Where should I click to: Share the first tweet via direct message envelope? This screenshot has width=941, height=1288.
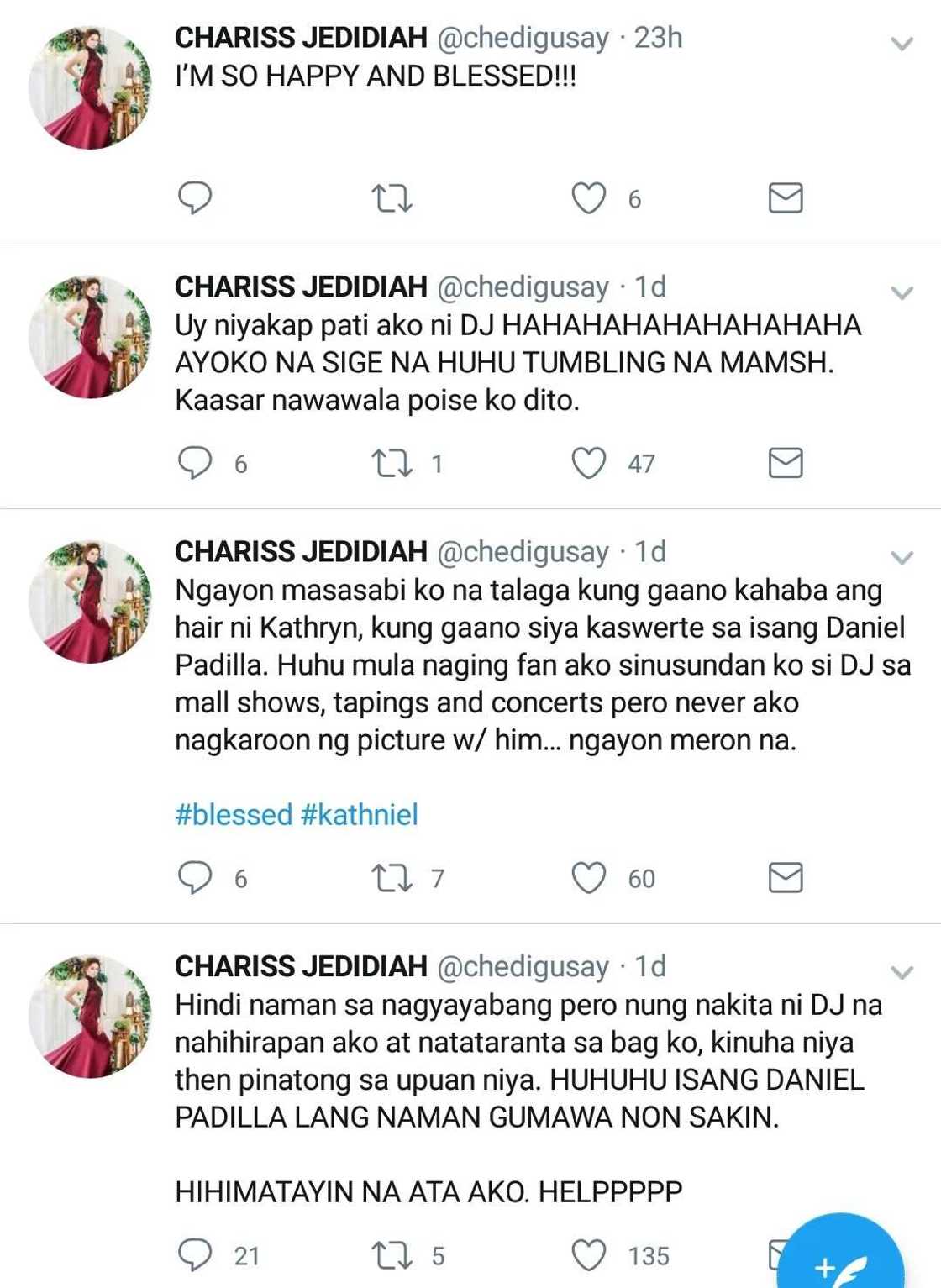coord(786,198)
